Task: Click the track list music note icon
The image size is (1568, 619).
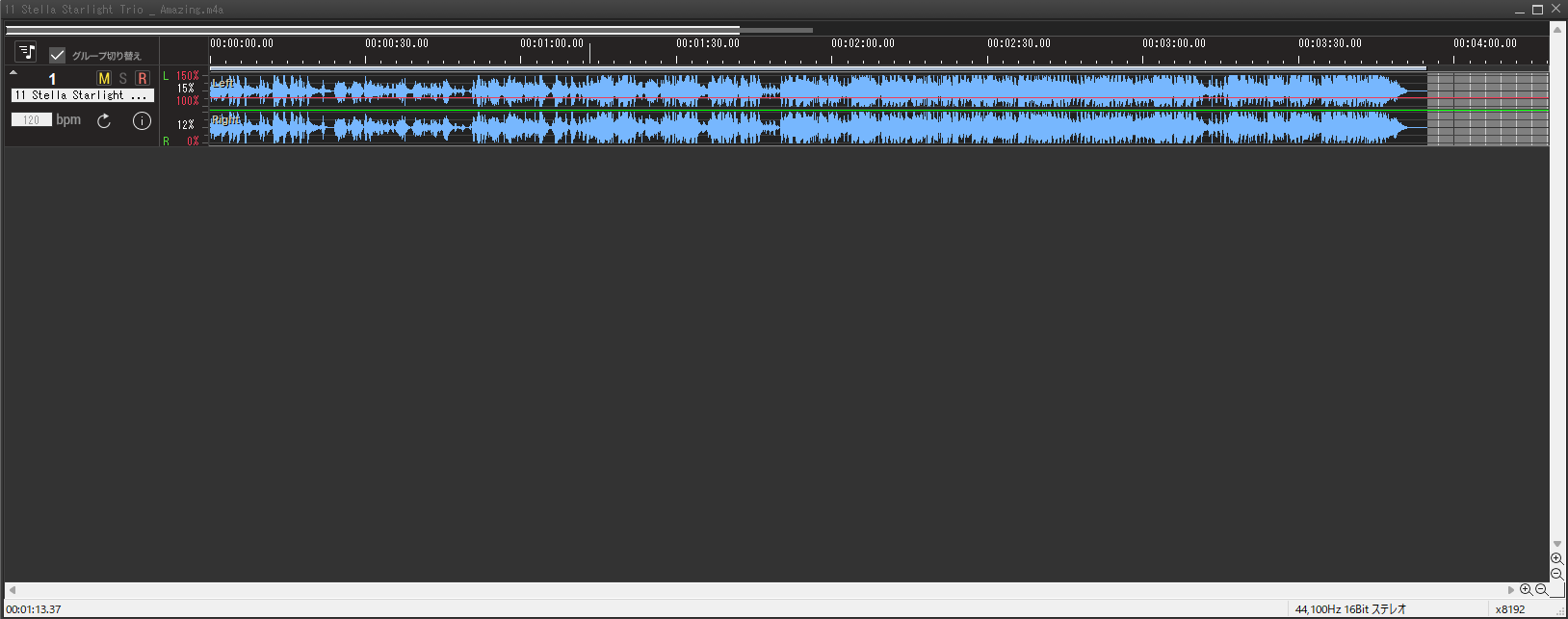Action: [26, 52]
